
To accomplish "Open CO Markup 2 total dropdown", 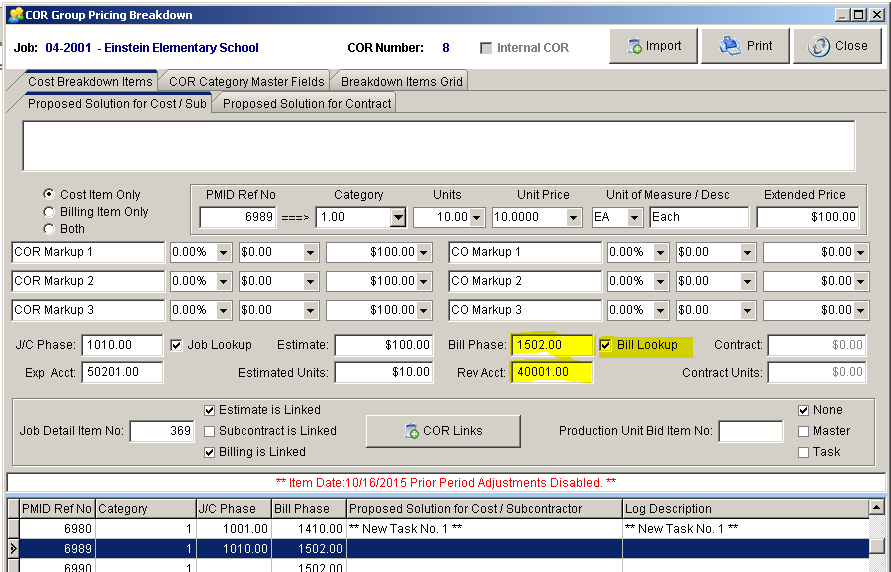I will click(x=861, y=281).
